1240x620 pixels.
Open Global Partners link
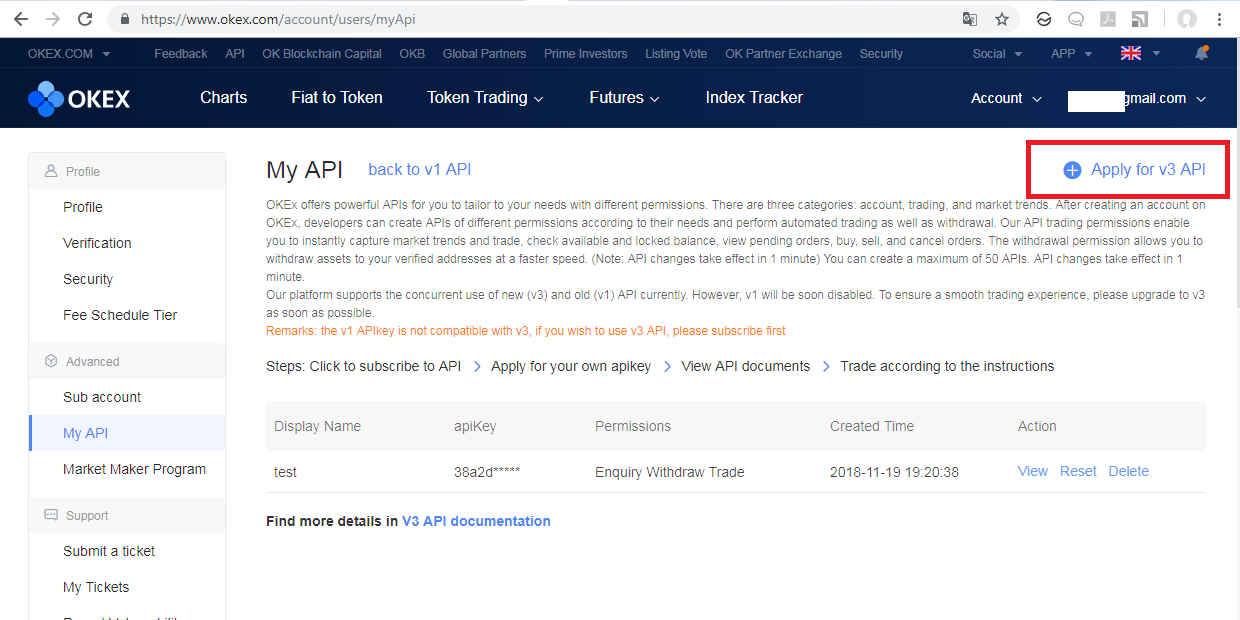point(485,54)
